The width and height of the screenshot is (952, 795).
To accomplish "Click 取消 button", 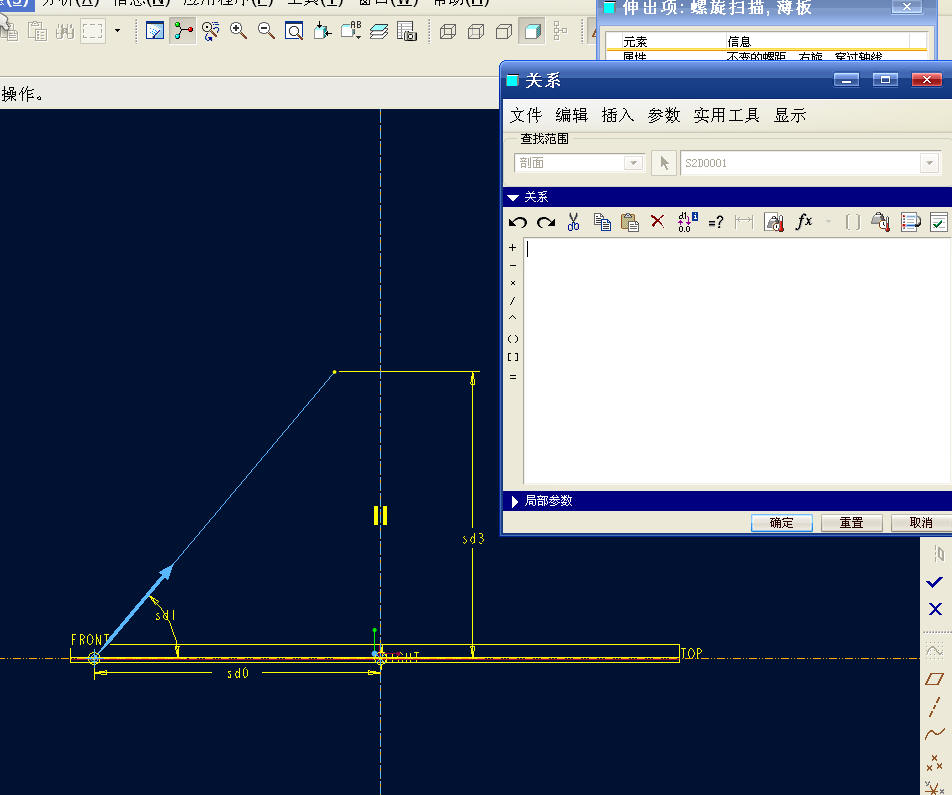I will [x=921, y=523].
